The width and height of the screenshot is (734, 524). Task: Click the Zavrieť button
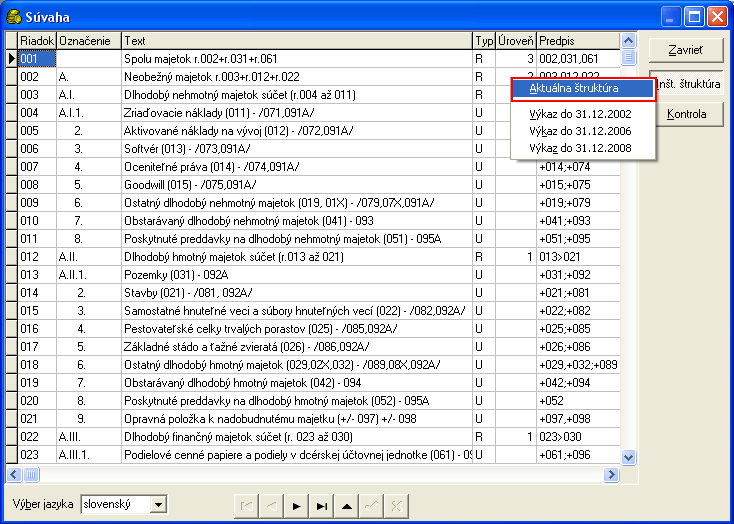[x=686, y=50]
